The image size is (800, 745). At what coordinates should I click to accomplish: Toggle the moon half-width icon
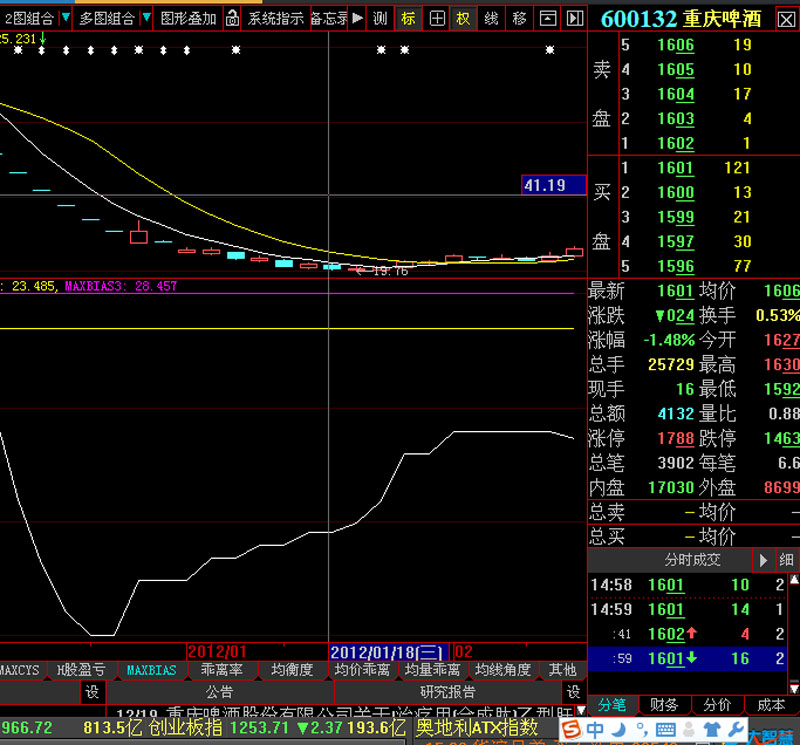[x=619, y=730]
